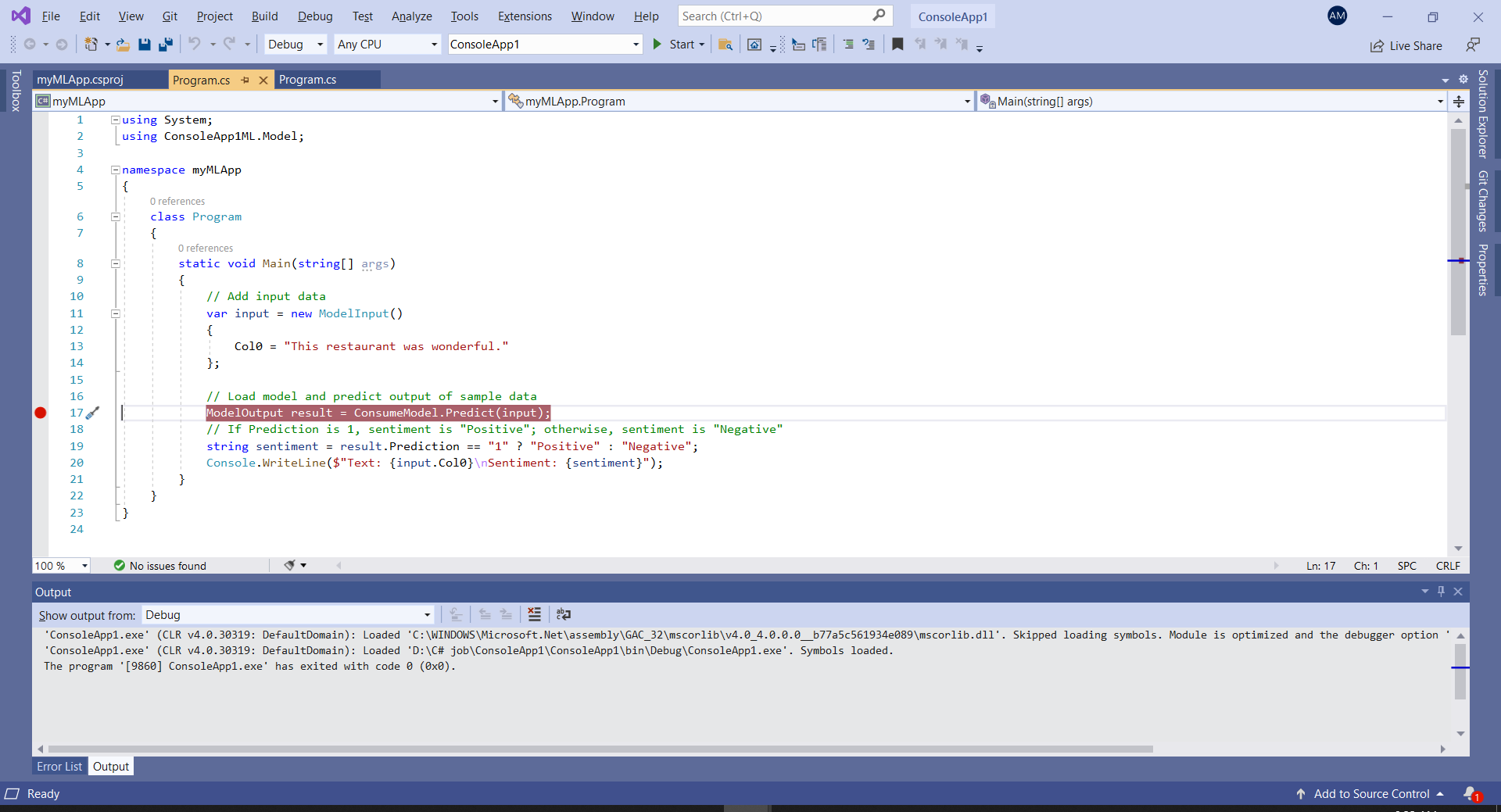Open the zoom level 100% selector
This screenshot has height=812, width=1501.
(61, 565)
